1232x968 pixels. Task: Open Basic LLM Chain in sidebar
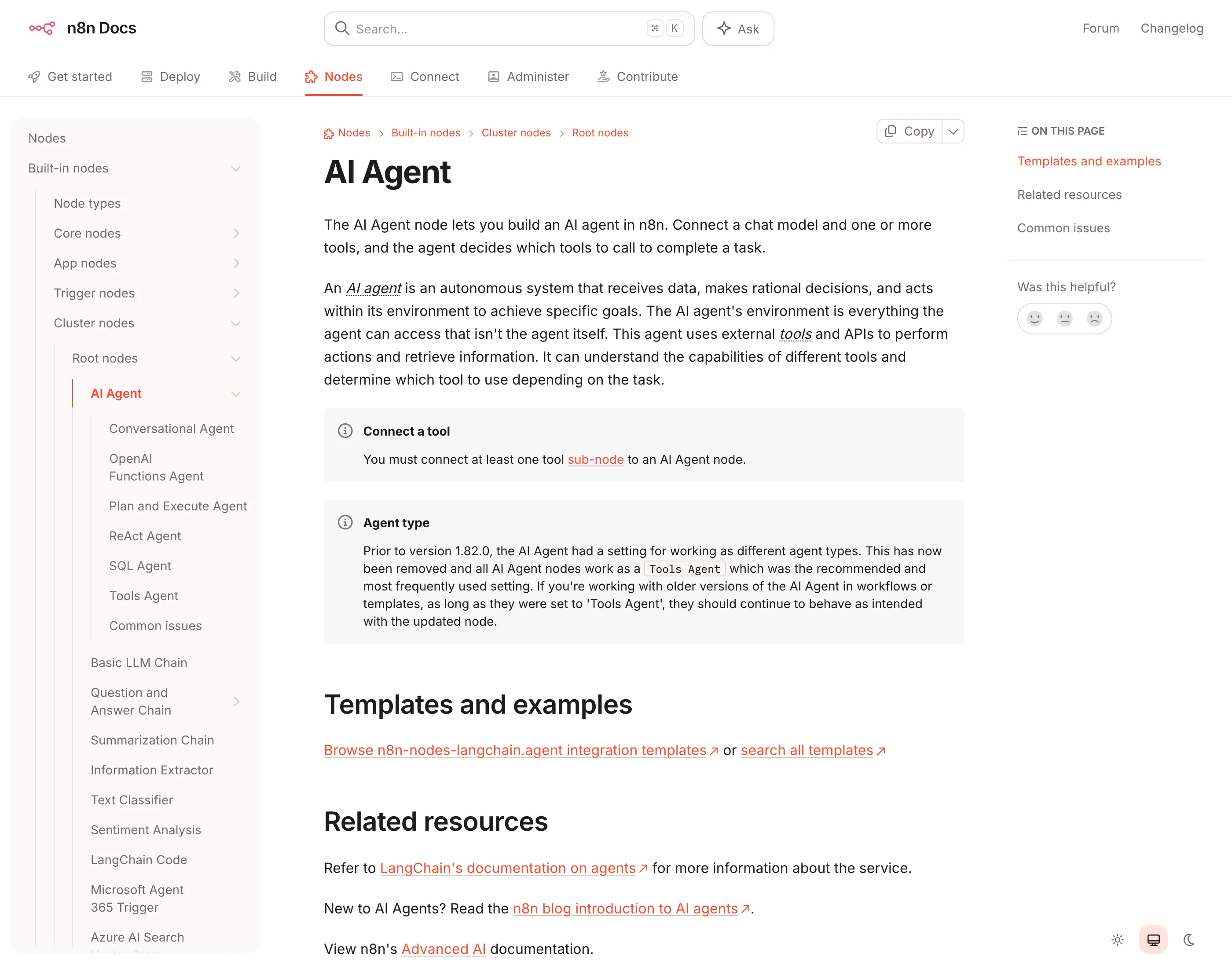[139, 663]
